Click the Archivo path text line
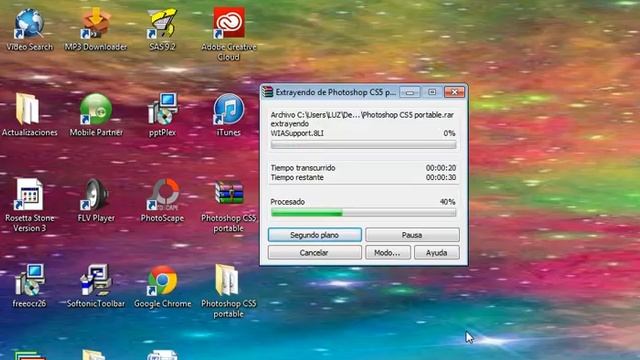Viewport: 640px width, 360px height. [x=362, y=115]
